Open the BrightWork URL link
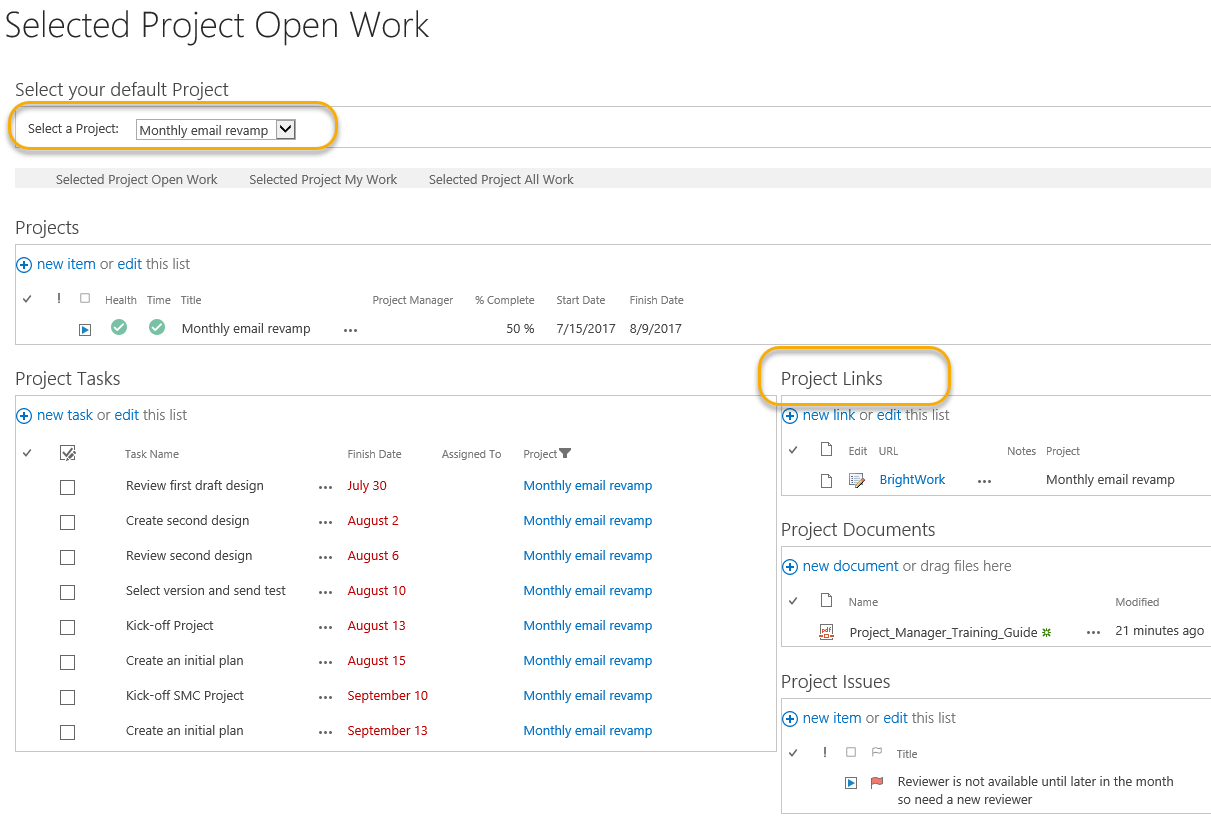The height and width of the screenshot is (829, 1211). coord(912,480)
